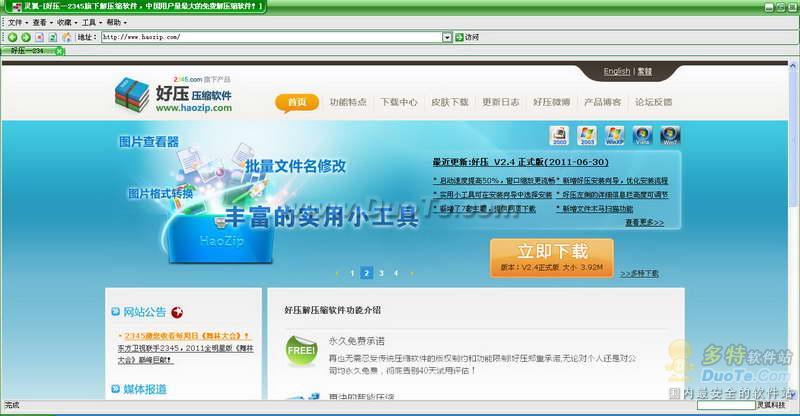
Task: Select banner slide number 3
Action: click(x=381, y=272)
